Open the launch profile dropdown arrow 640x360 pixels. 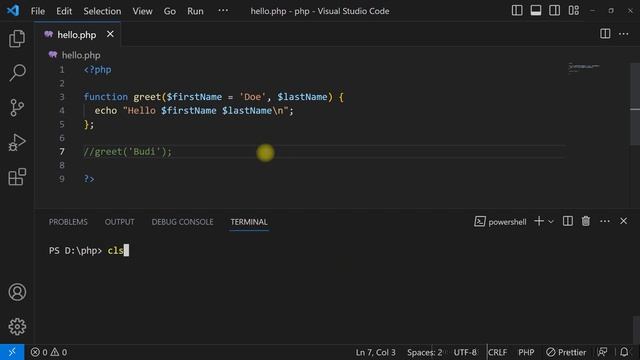pos(551,222)
